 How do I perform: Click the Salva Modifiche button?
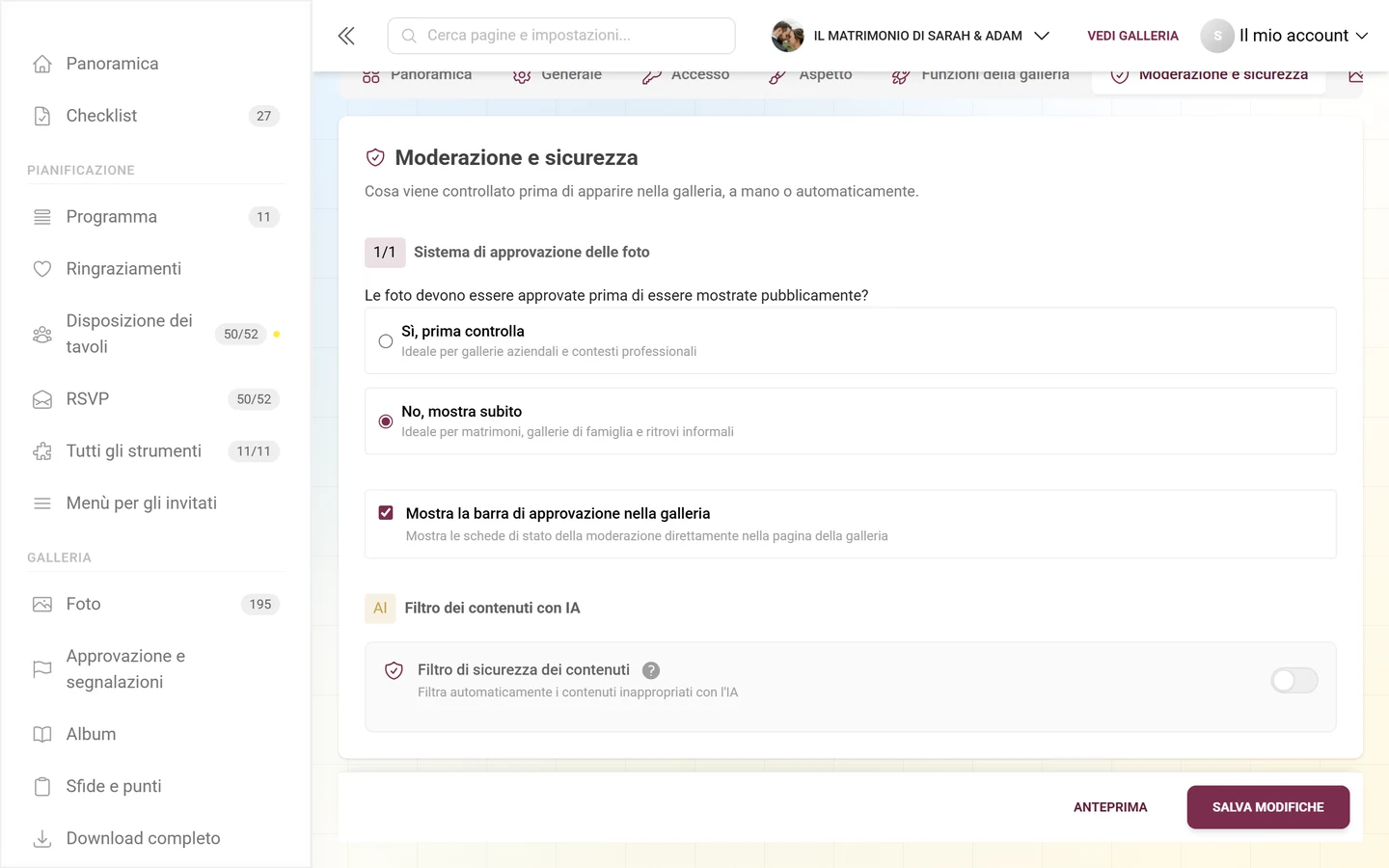coord(1268,807)
